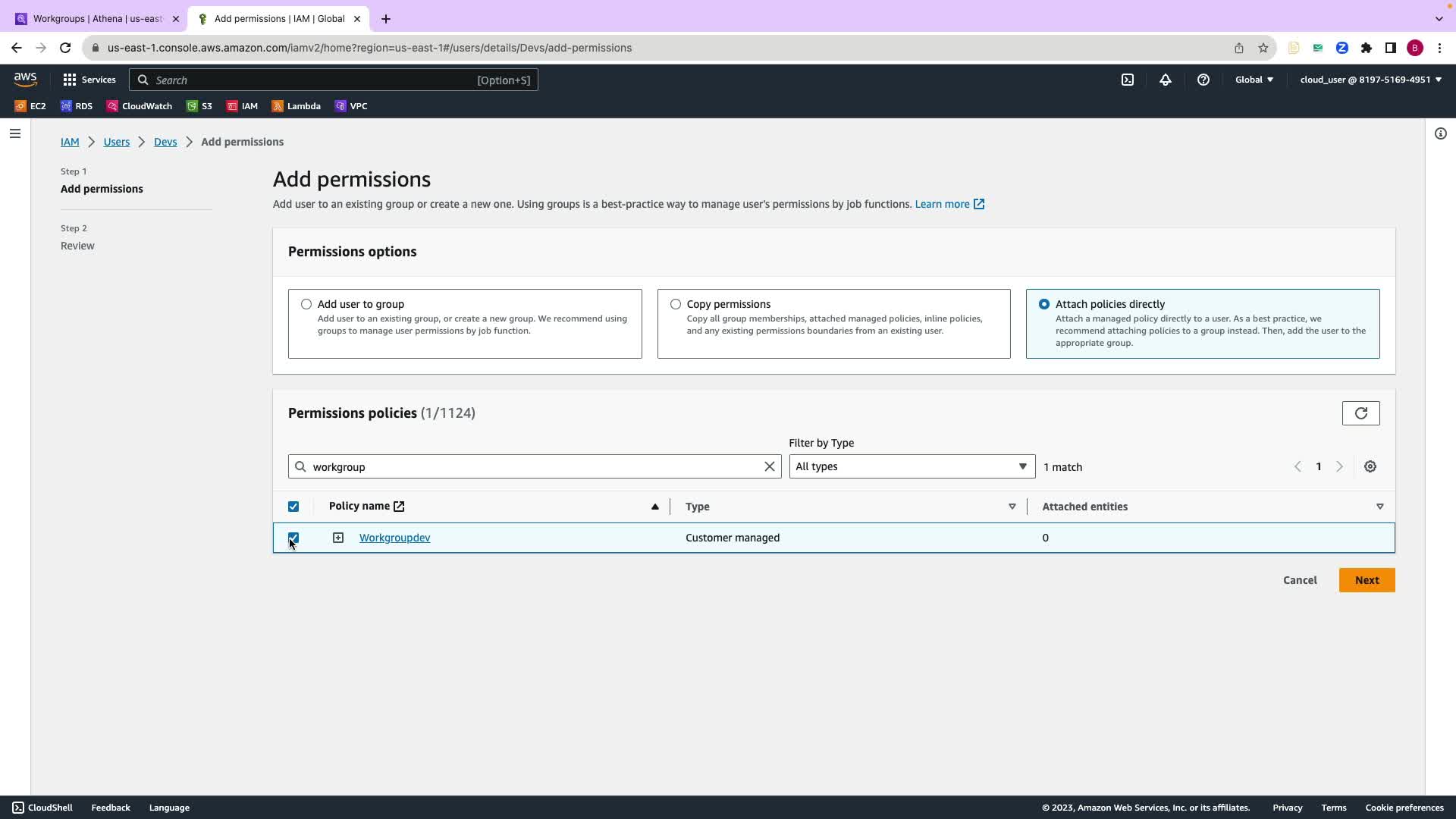Select Add user to group option
This screenshot has width=1456, height=819.
pos(306,304)
